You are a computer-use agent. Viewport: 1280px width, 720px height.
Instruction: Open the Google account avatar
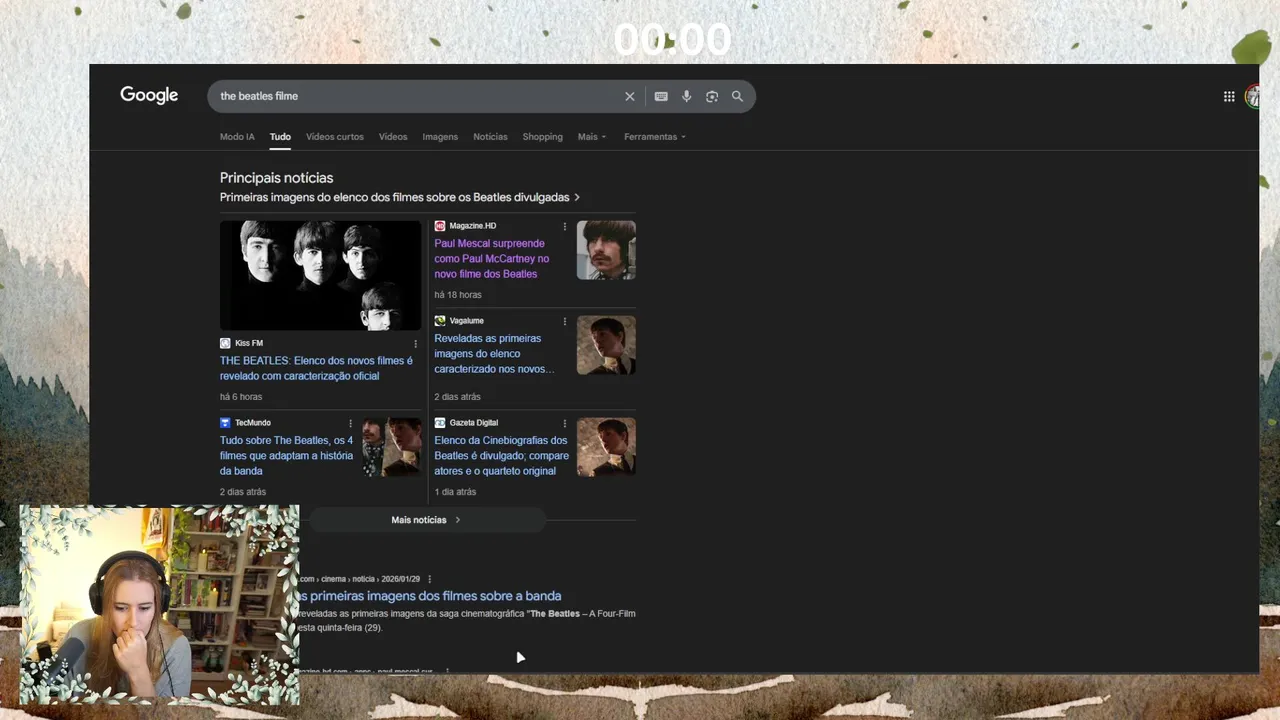[x=1252, y=96]
